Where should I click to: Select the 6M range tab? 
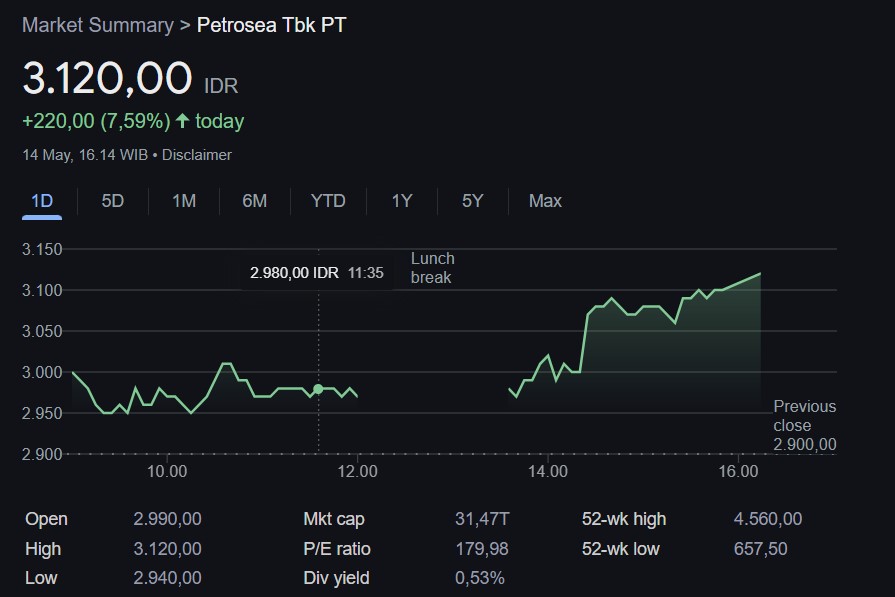[255, 201]
